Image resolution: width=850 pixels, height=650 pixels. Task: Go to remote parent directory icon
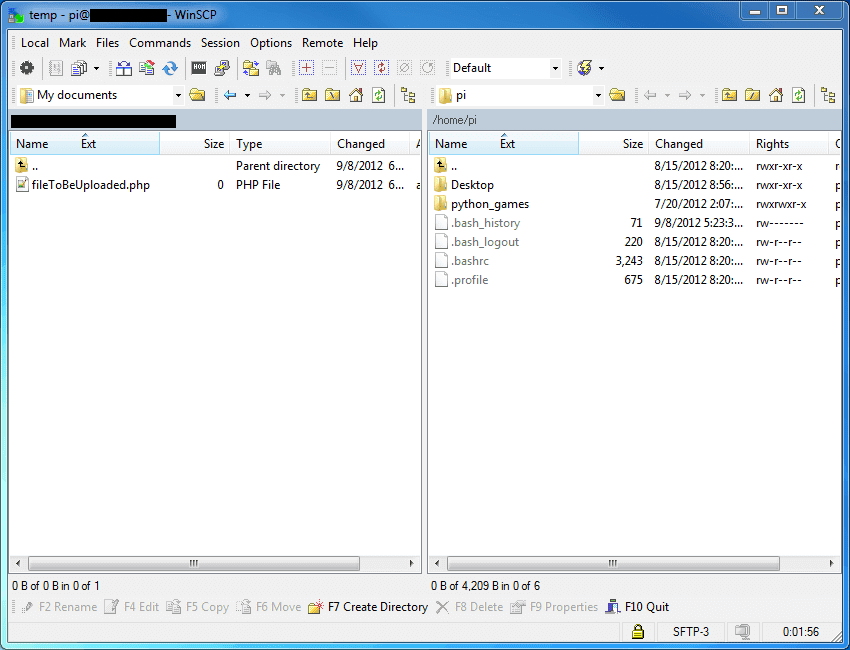point(730,95)
